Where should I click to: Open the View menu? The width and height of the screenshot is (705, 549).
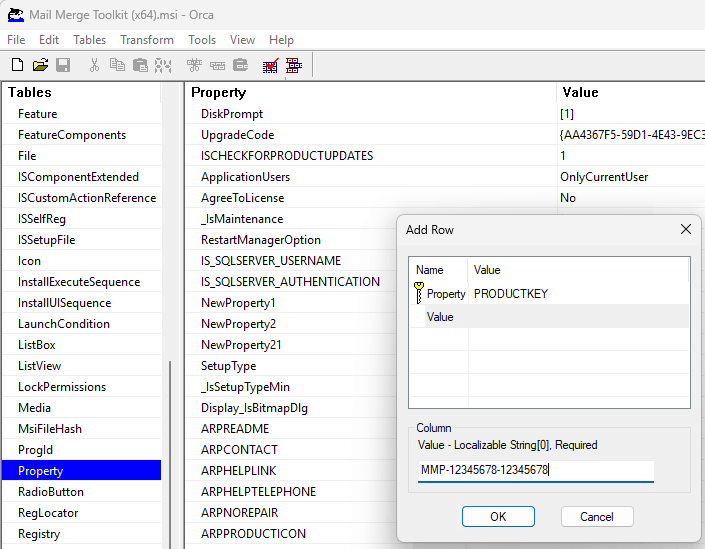(242, 40)
